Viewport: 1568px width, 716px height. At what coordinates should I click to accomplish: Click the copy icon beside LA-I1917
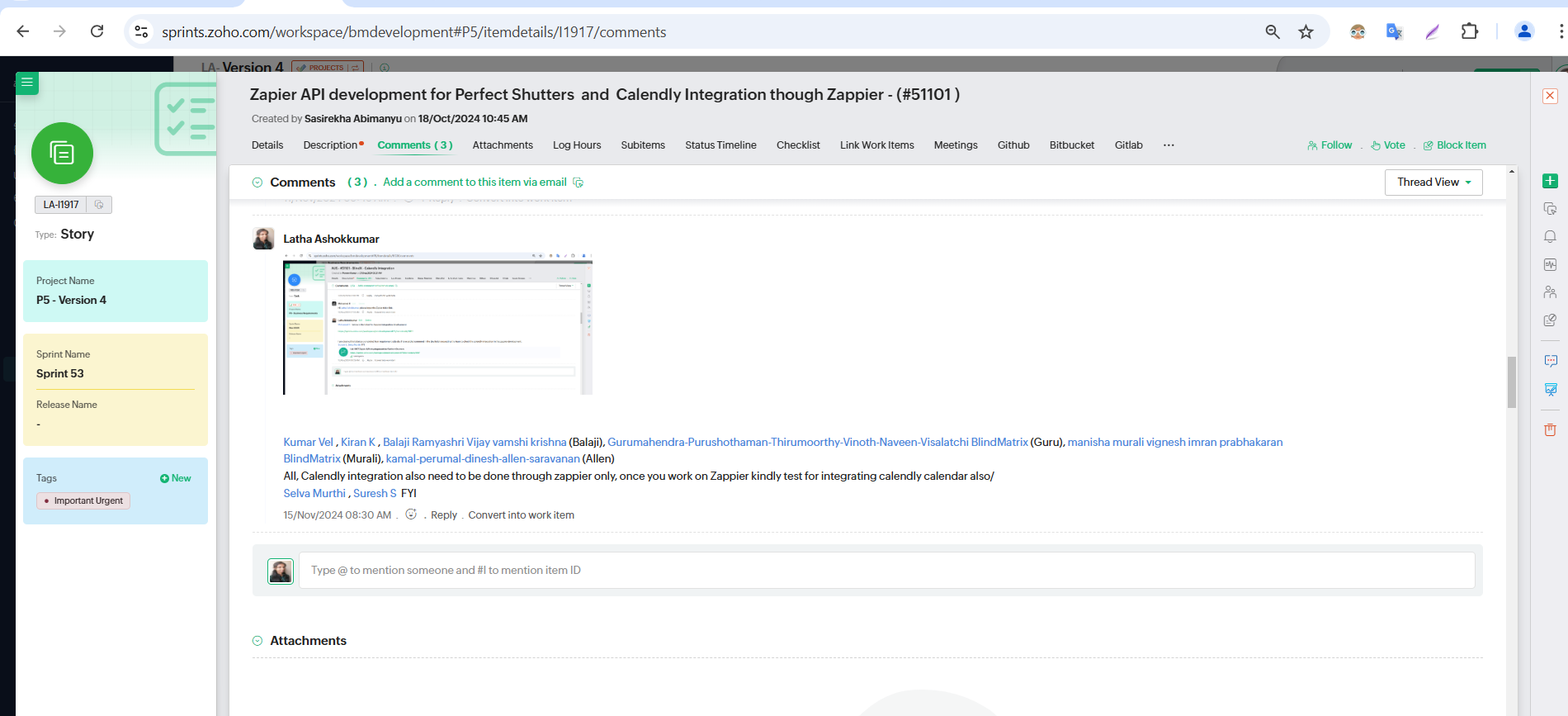[99, 205]
